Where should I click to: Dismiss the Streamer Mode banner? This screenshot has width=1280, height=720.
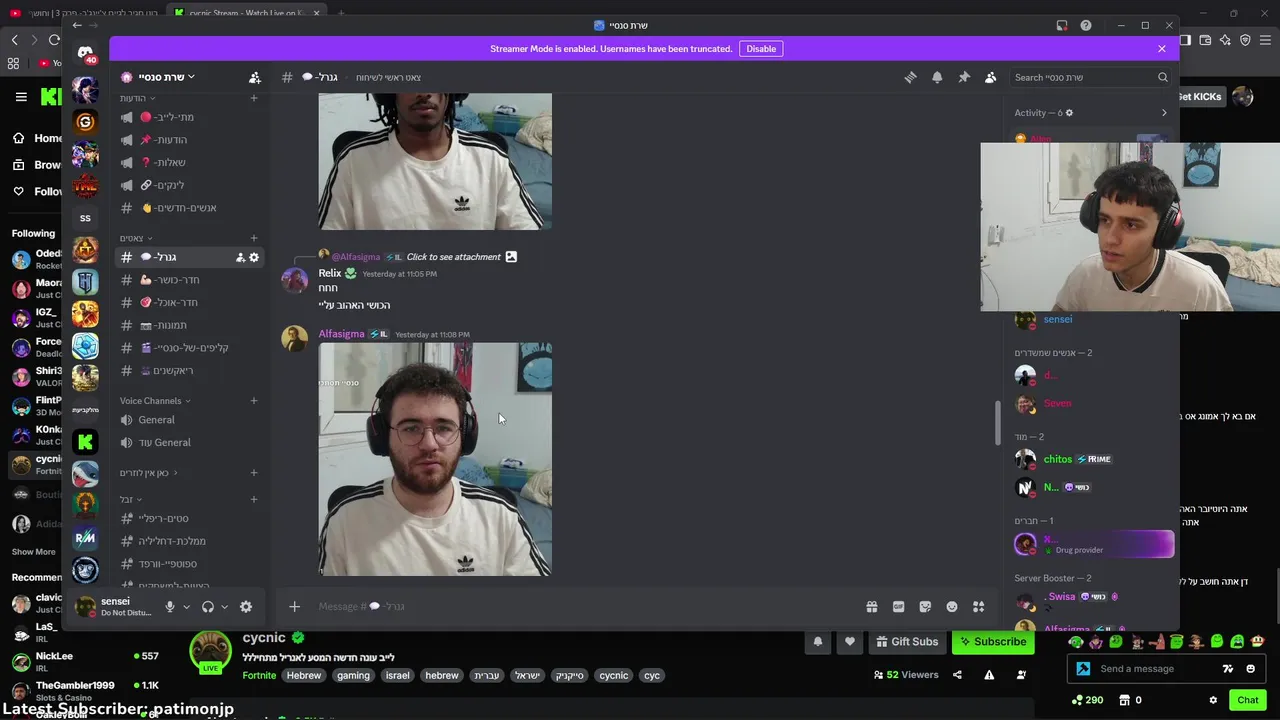[1162, 48]
